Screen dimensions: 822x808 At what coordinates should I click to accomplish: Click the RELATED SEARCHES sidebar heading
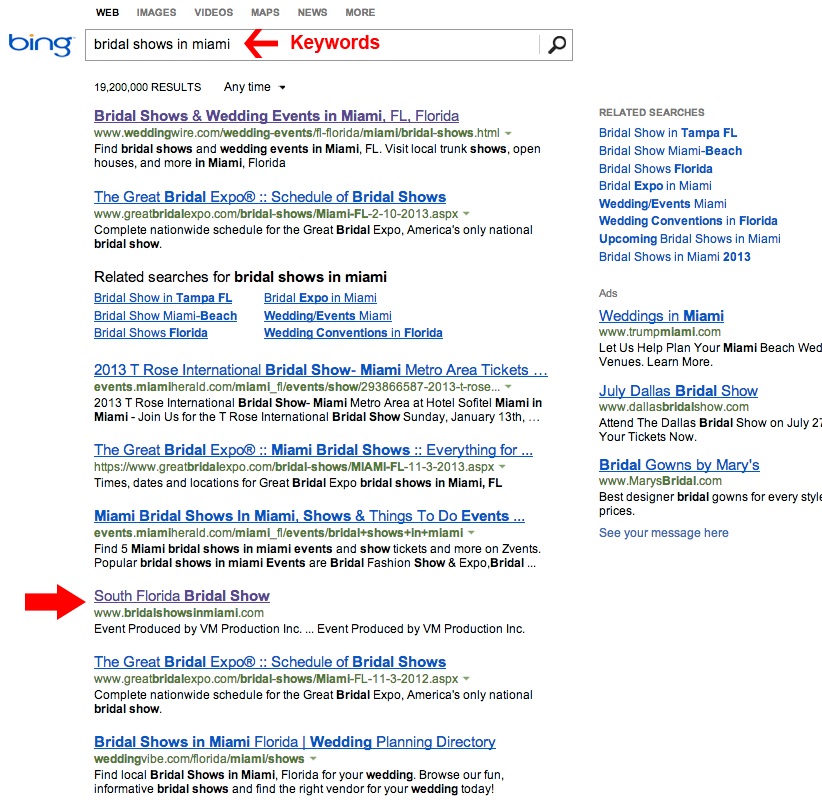pyautogui.click(x=652, y=113)
